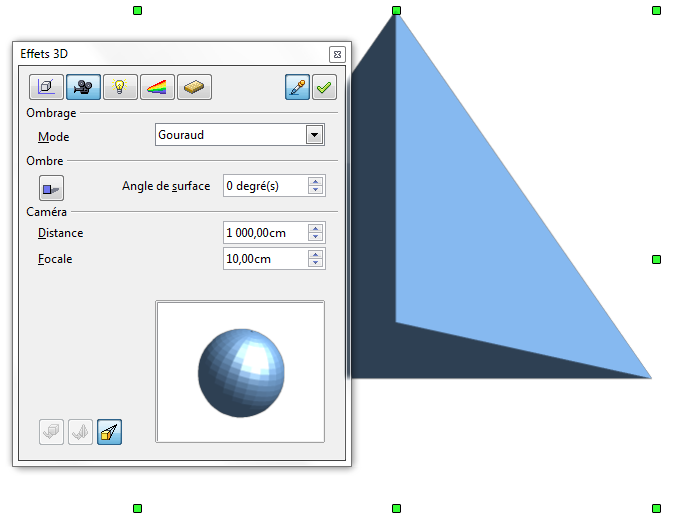Viewport: 677px width, 528px height.
Task: Click the Distance label
Action: pyautogui.click(x=60, y=233)
